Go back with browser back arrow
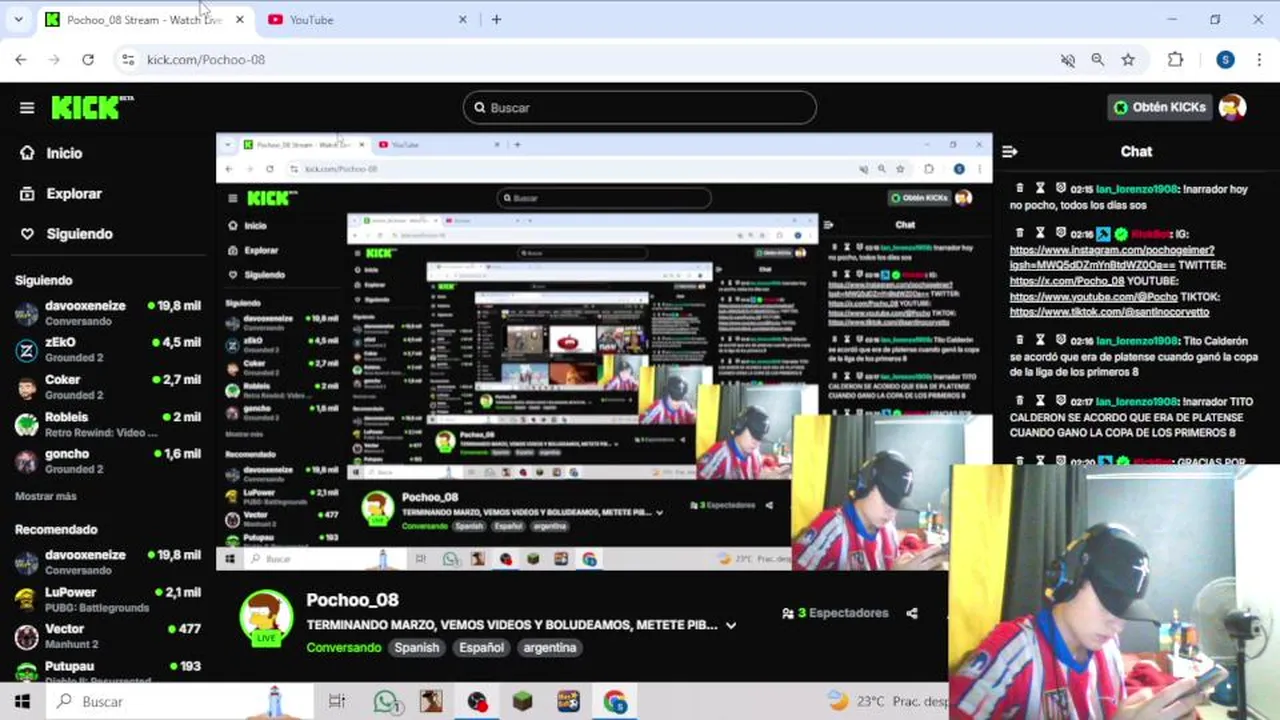The image size is (1280, 720). [x=21, y=60]
